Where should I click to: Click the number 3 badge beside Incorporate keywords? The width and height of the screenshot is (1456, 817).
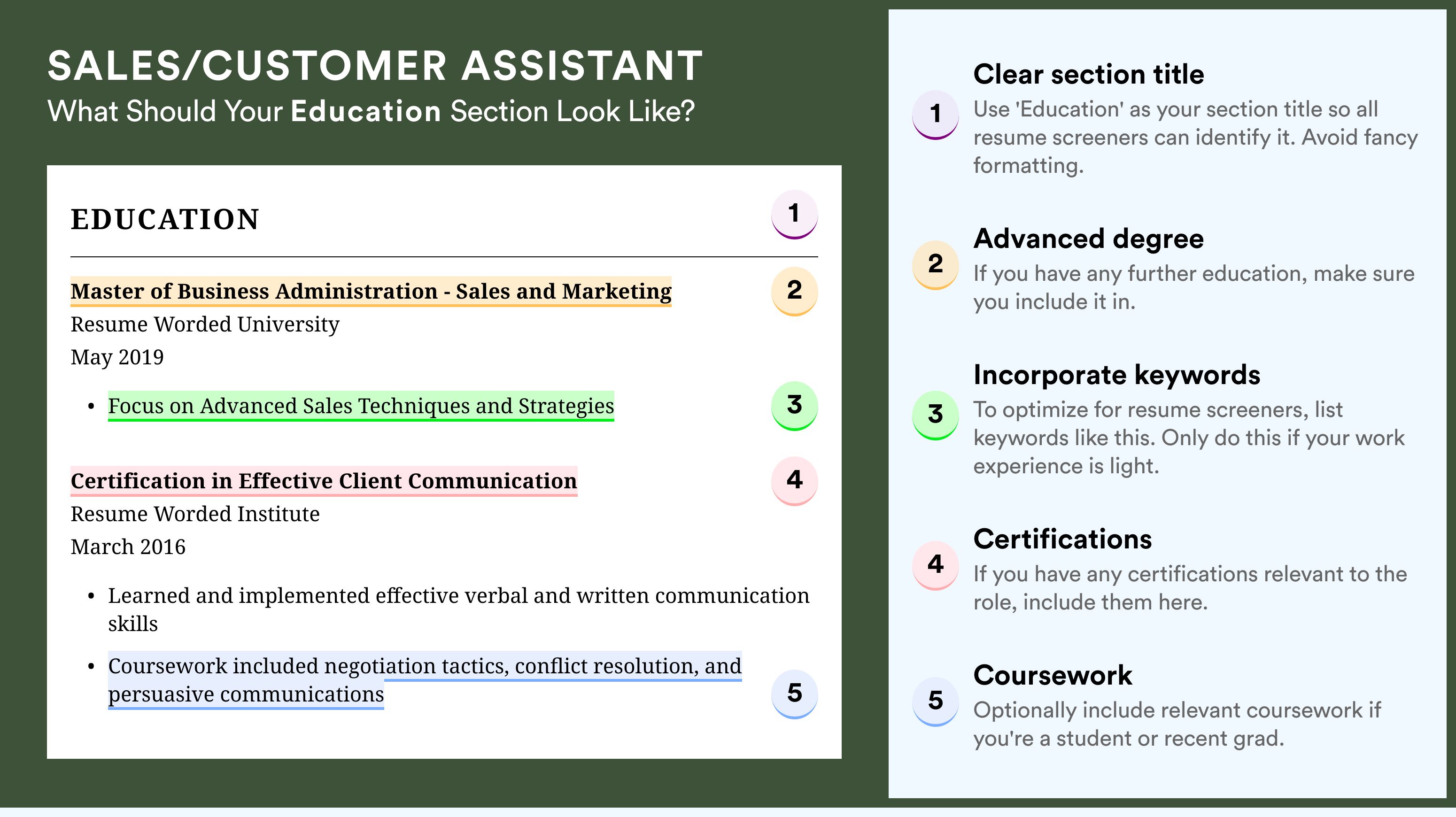pos(936,415)
